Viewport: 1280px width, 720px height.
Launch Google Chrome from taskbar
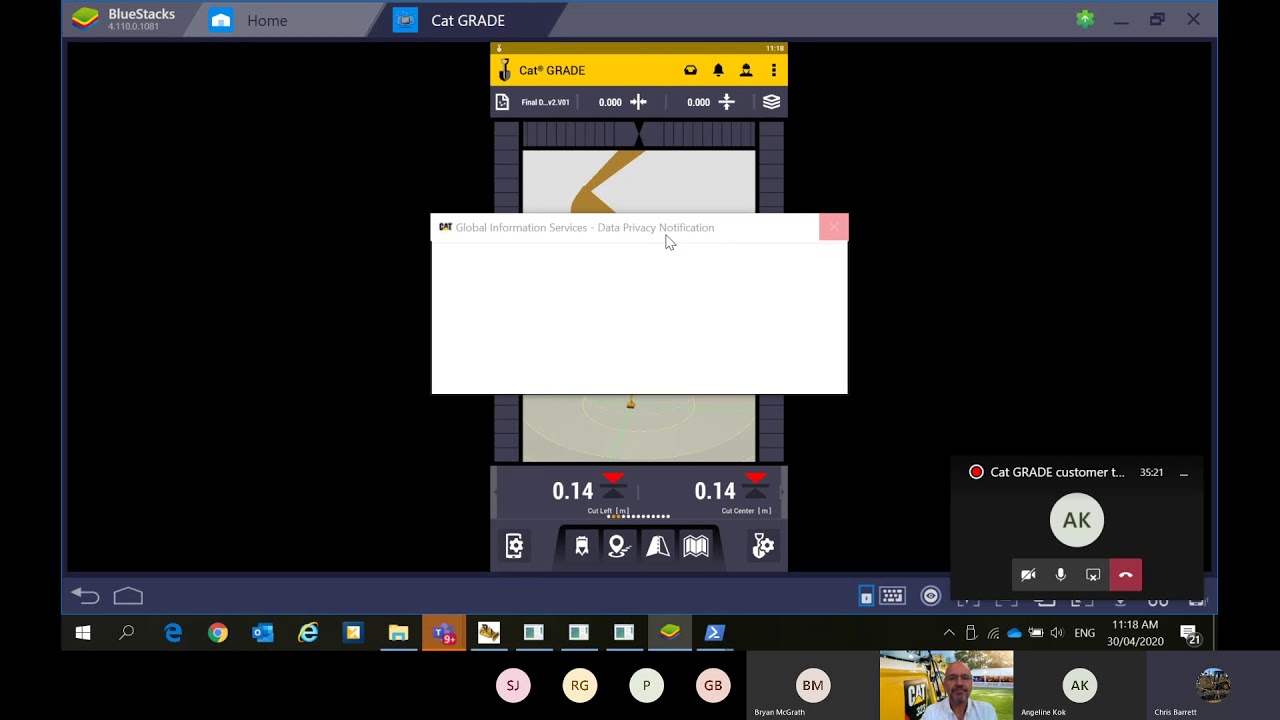[218, 633]
